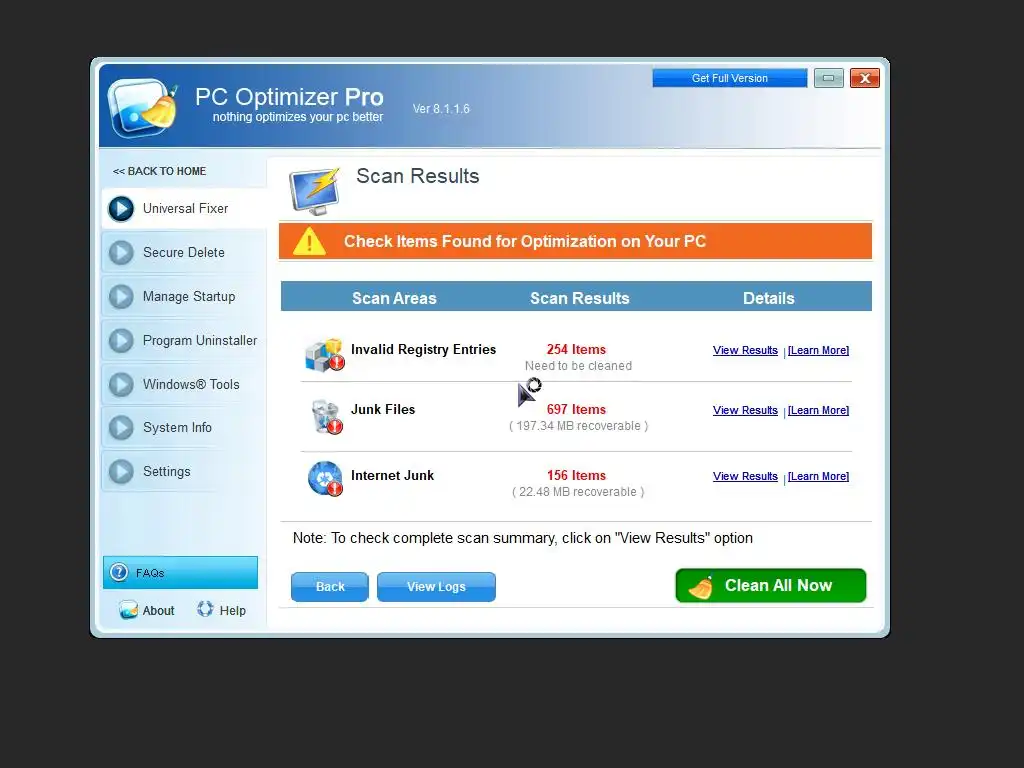Click '( 197.34 MB recoverable )' text
This screenshot has height=768, width=1024.
[579, 426]
